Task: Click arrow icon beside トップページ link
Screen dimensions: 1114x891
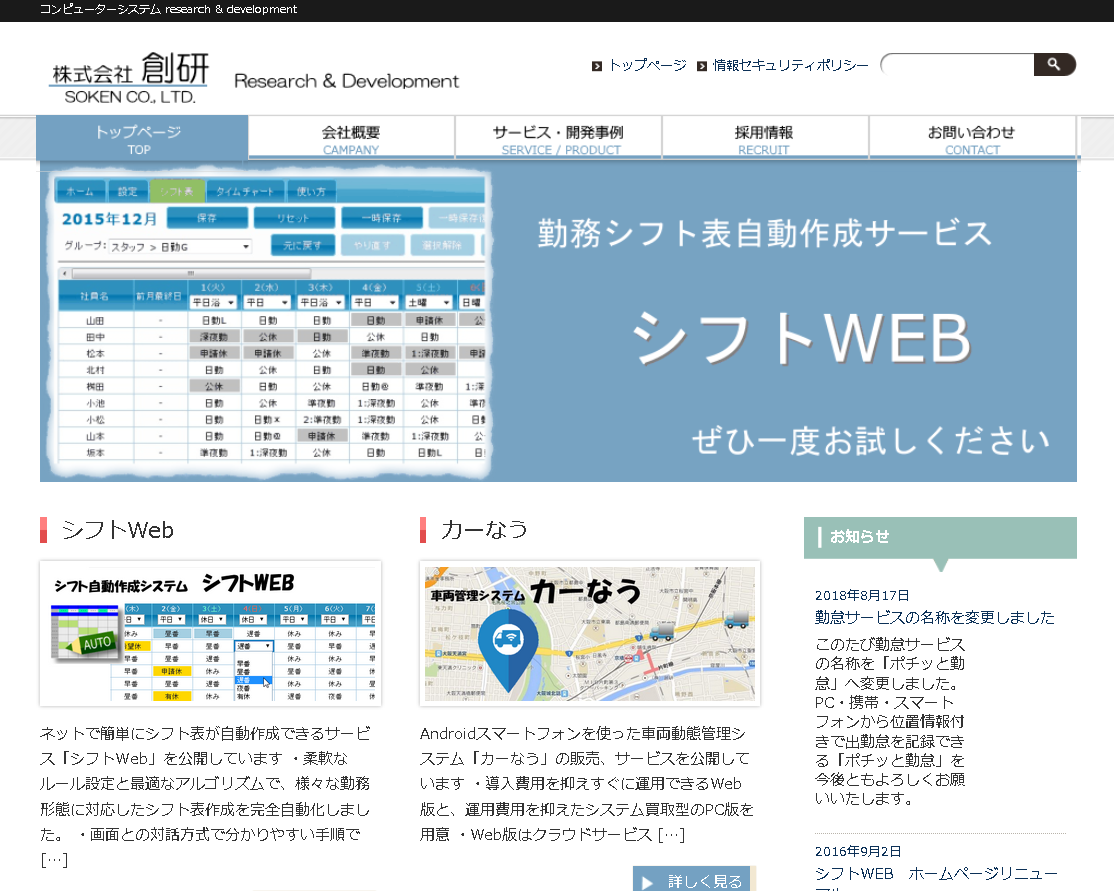Action: (x=597, y=66)
